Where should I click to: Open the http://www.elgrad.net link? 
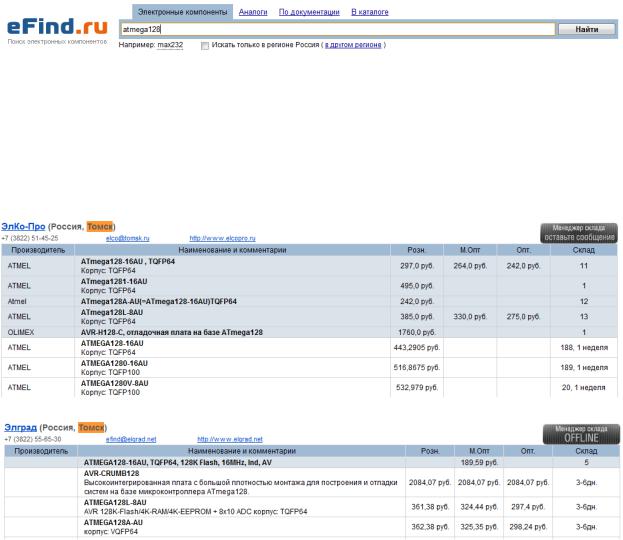tap(230, 439)
